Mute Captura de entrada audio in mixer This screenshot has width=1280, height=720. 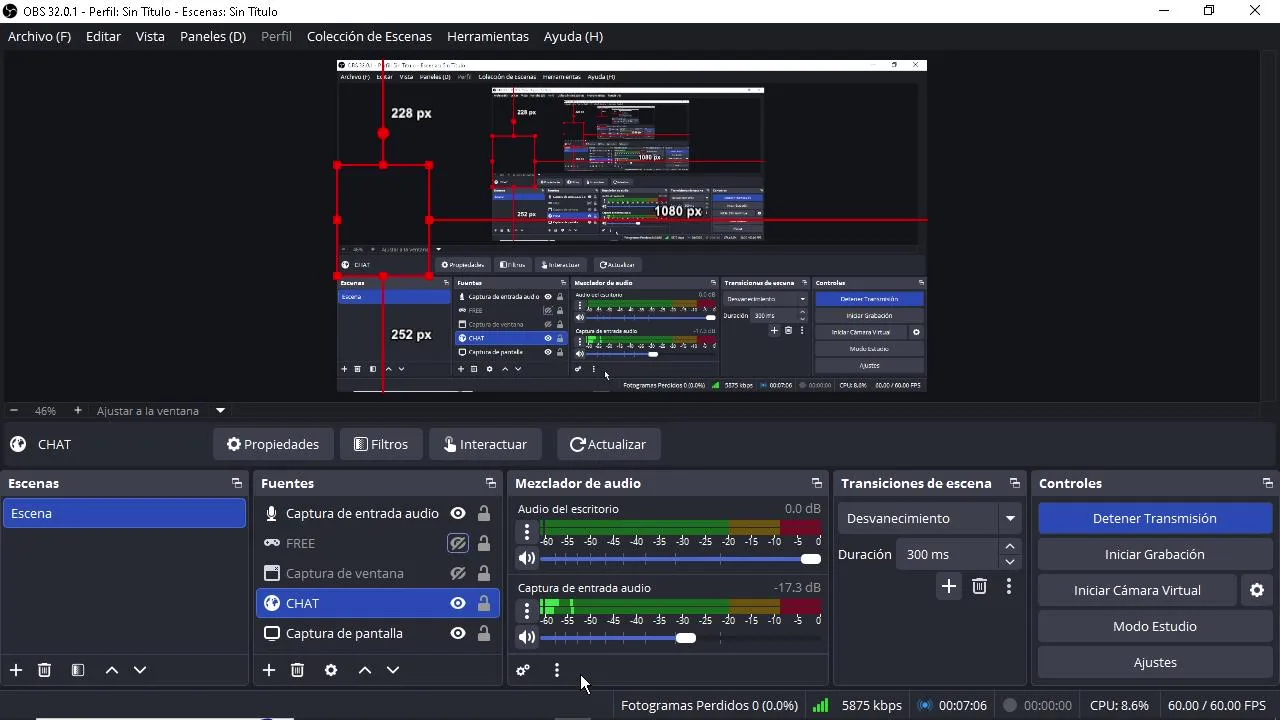click(527, 637)
